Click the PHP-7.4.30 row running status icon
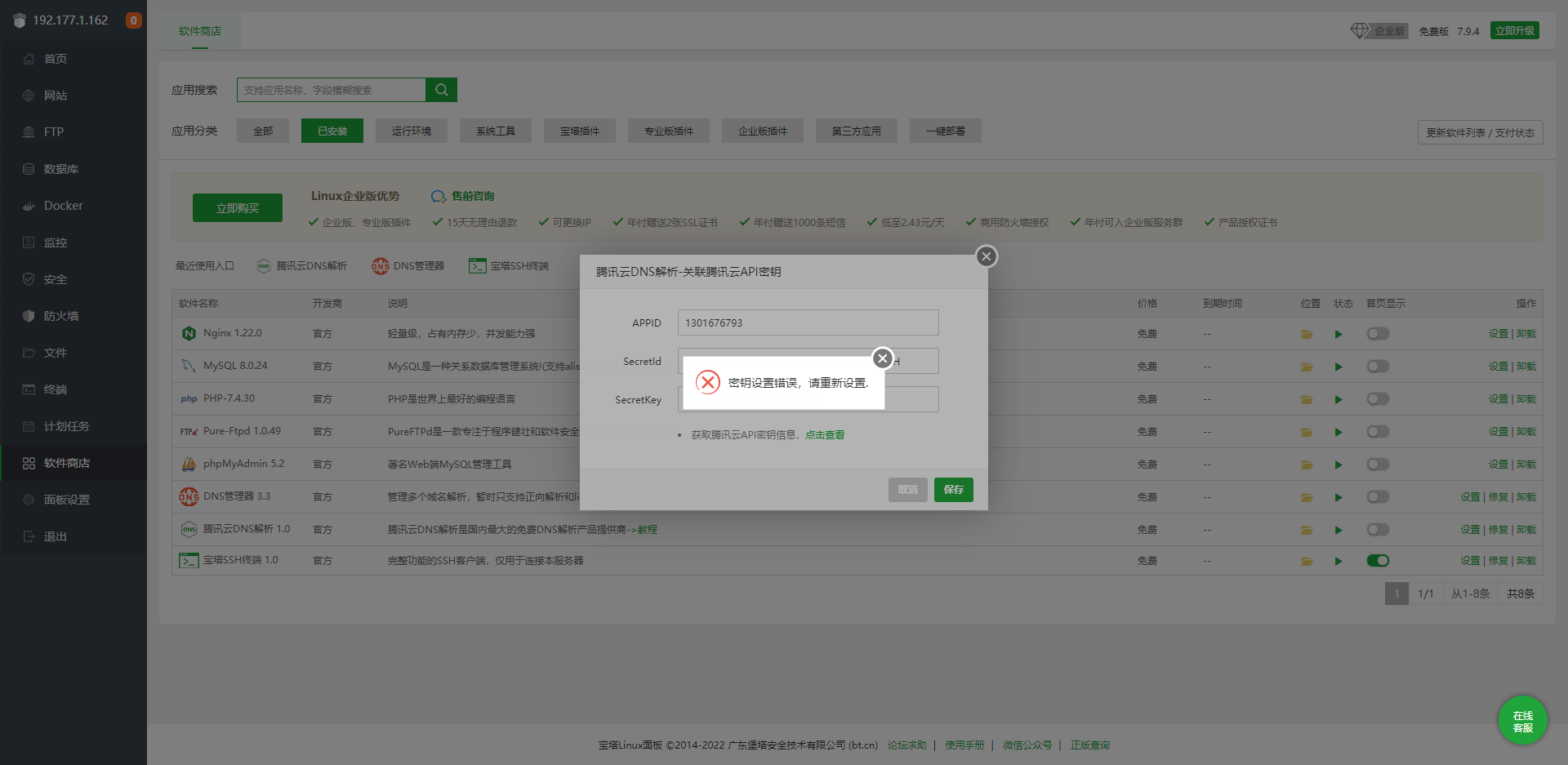Screen dimensions: 1568x765 coord(1339,399)
